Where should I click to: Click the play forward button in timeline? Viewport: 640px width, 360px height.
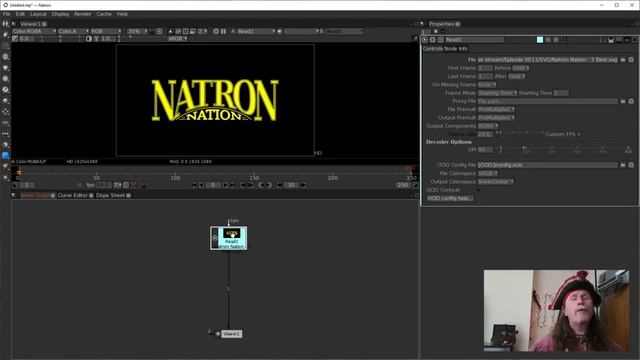pyautogui.click(x=225, y=185)
